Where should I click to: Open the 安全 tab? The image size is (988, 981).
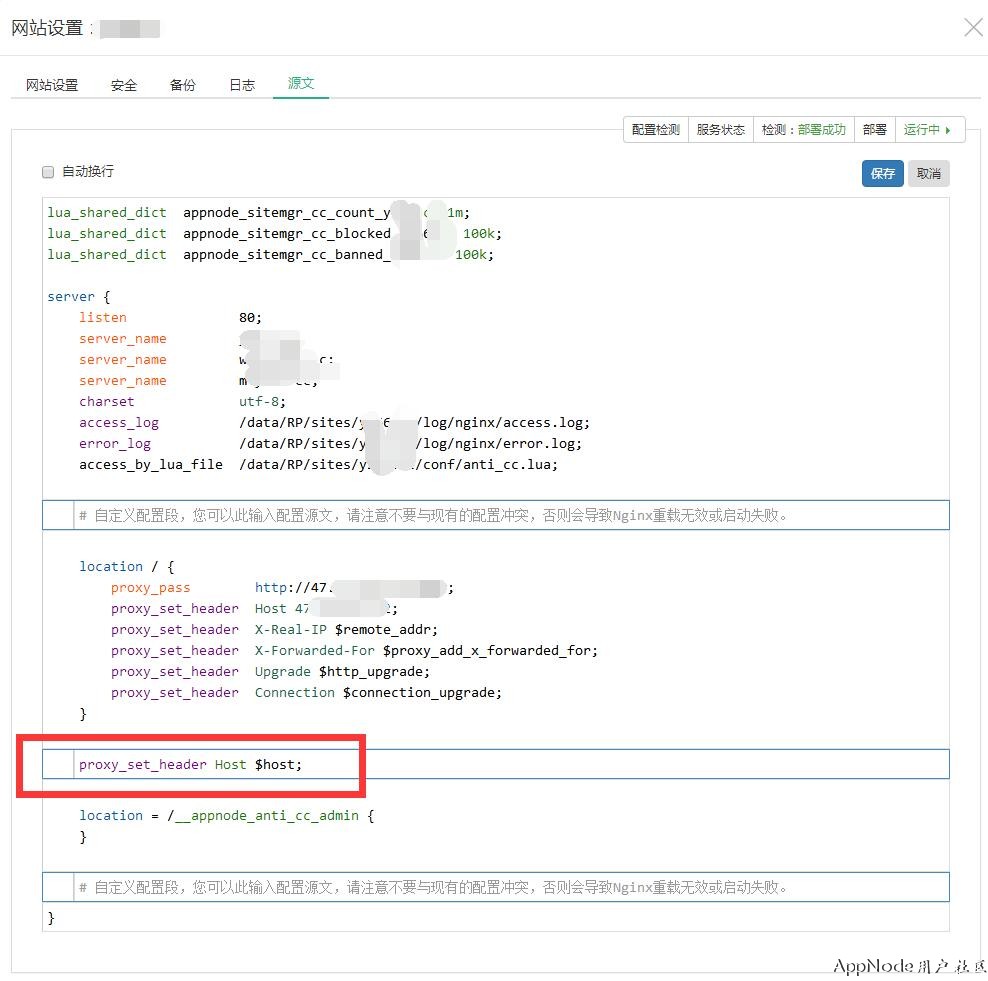[124, 85]
